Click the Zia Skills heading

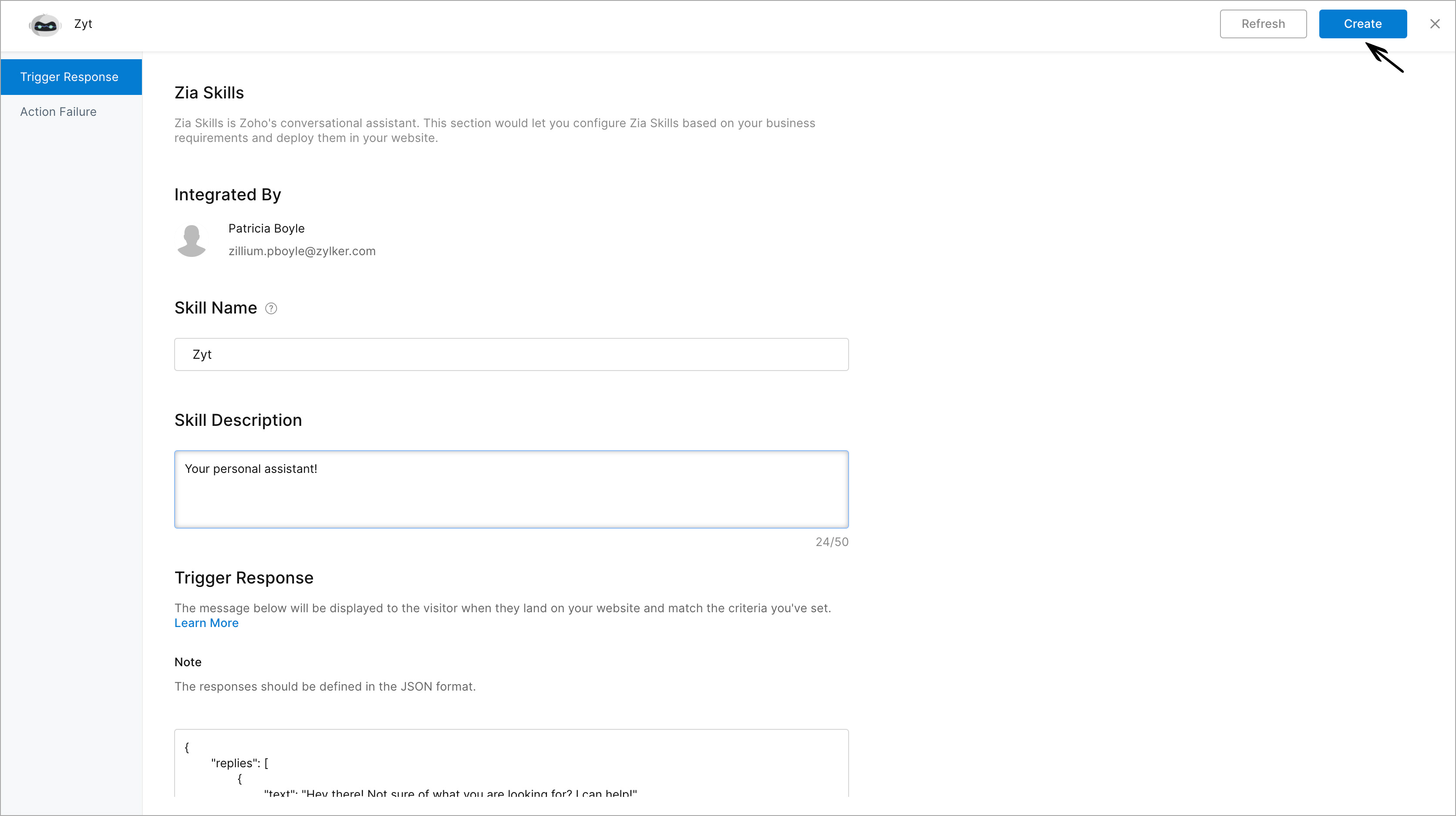click(x=209, y=93)
